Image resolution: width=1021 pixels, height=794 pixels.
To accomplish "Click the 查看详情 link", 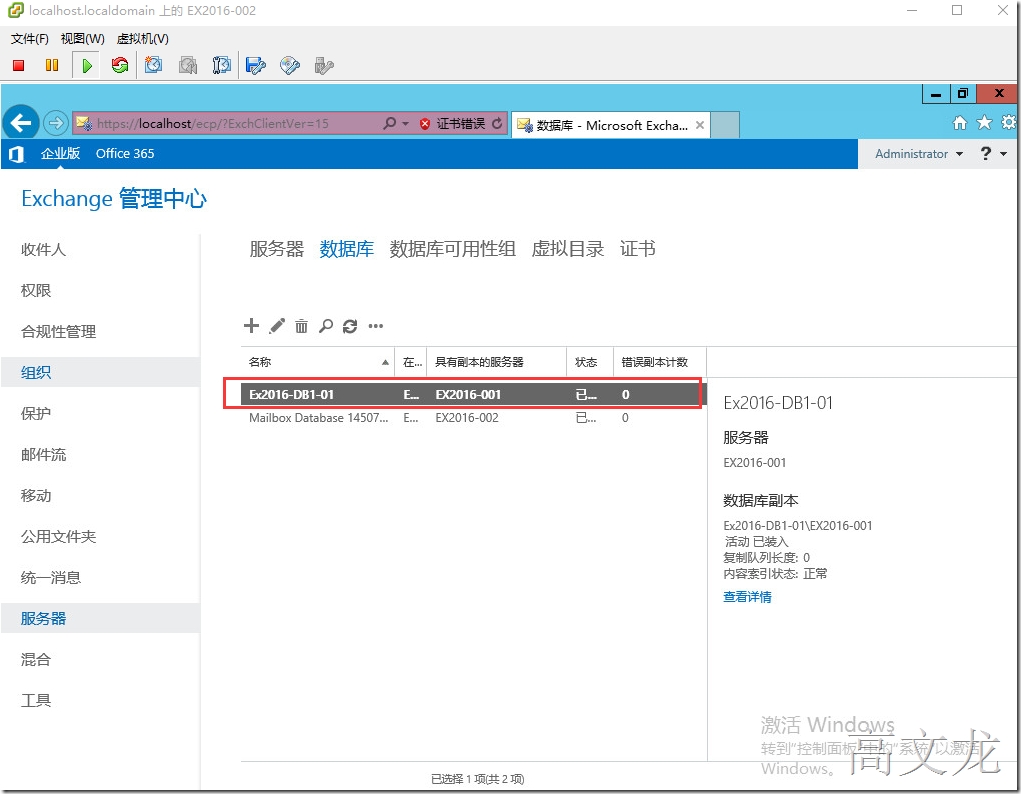I will tap(748, 597).
